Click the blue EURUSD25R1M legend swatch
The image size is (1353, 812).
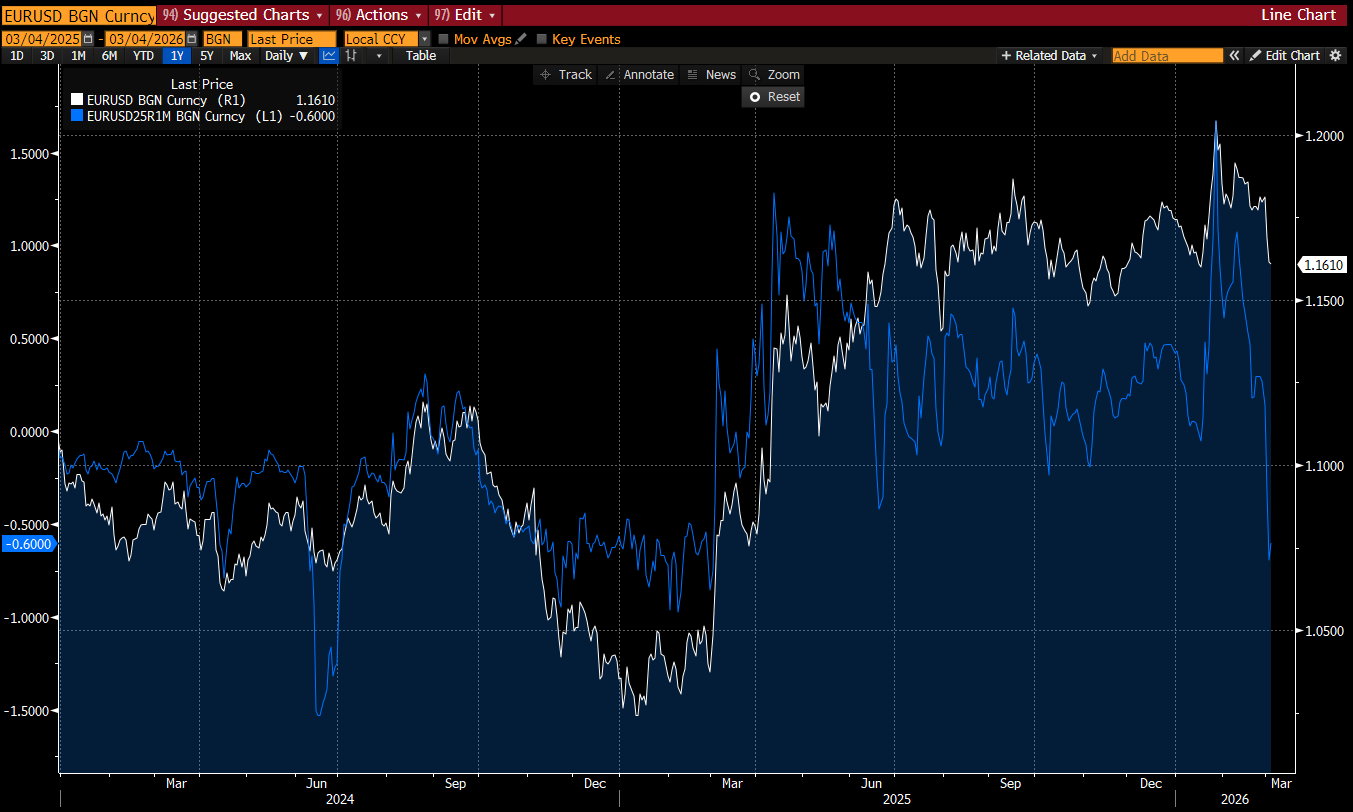pyautogui.click(x=78, y=116)
